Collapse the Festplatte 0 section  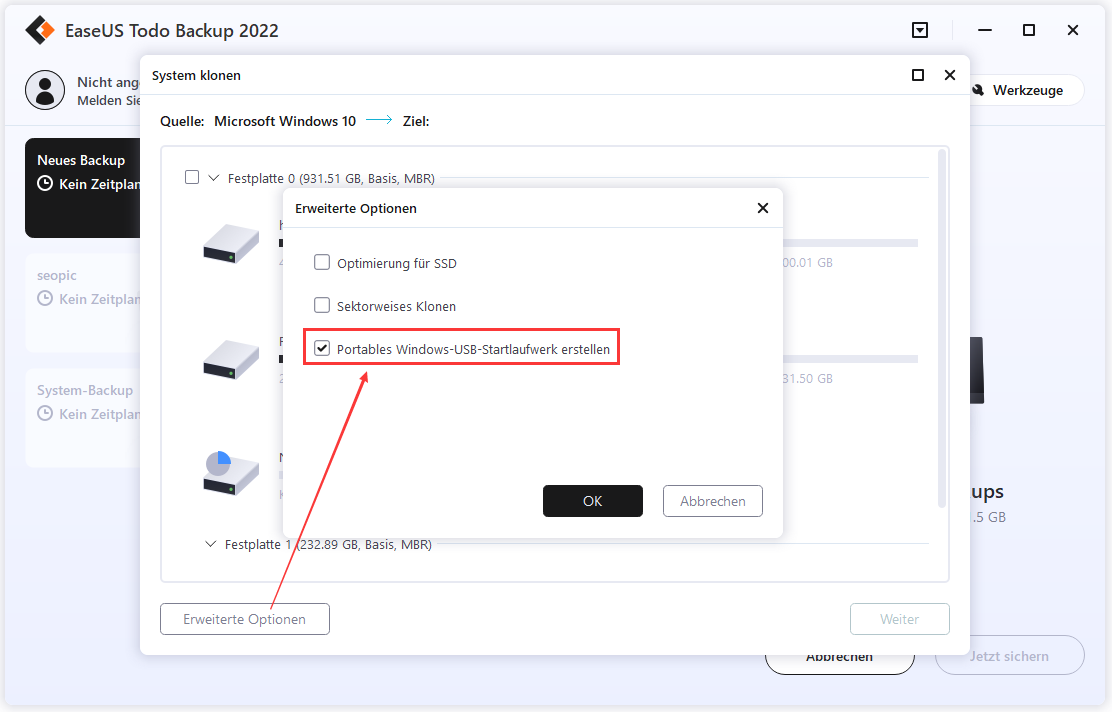[213, 178]
